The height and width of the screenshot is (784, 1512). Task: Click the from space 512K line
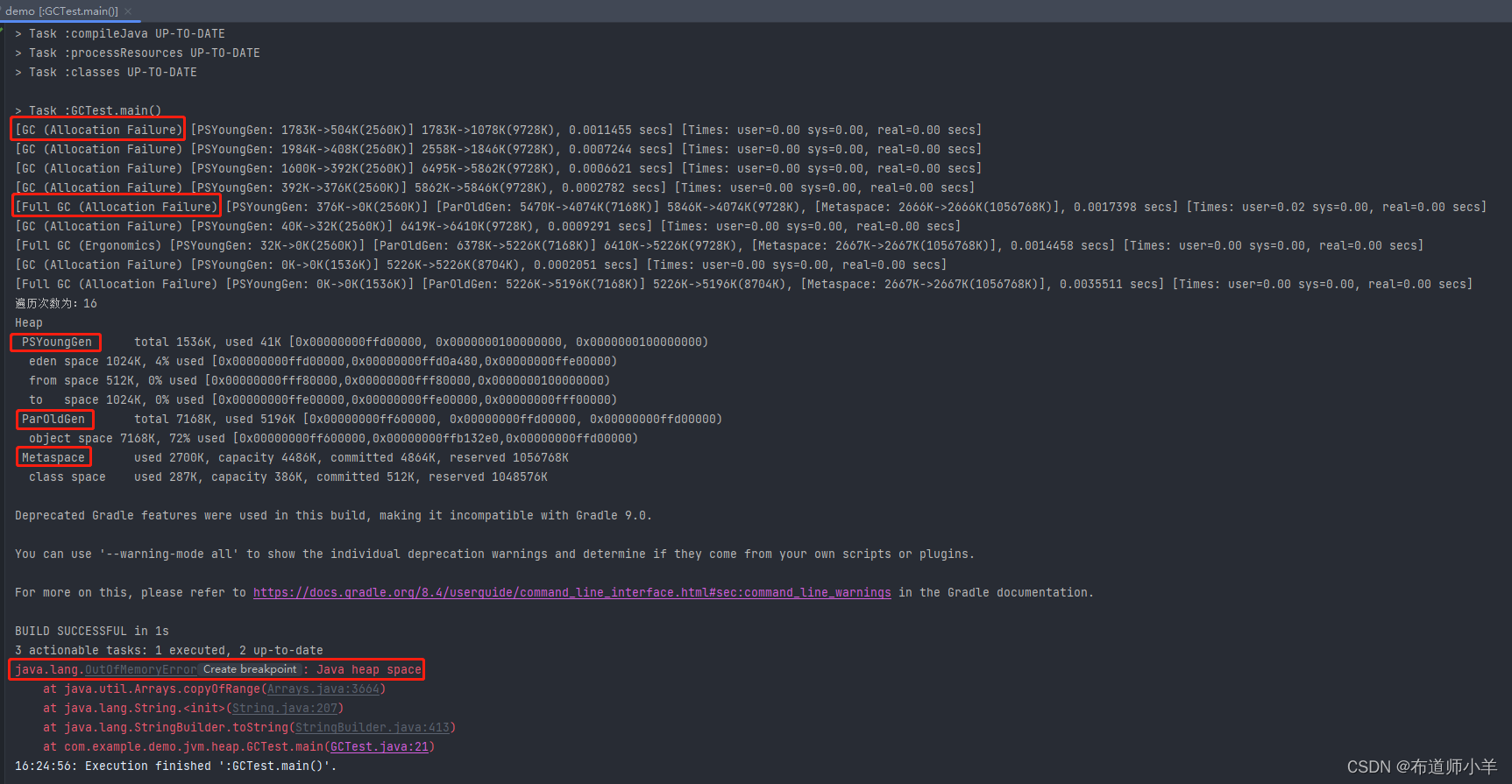tap(319, 381)
